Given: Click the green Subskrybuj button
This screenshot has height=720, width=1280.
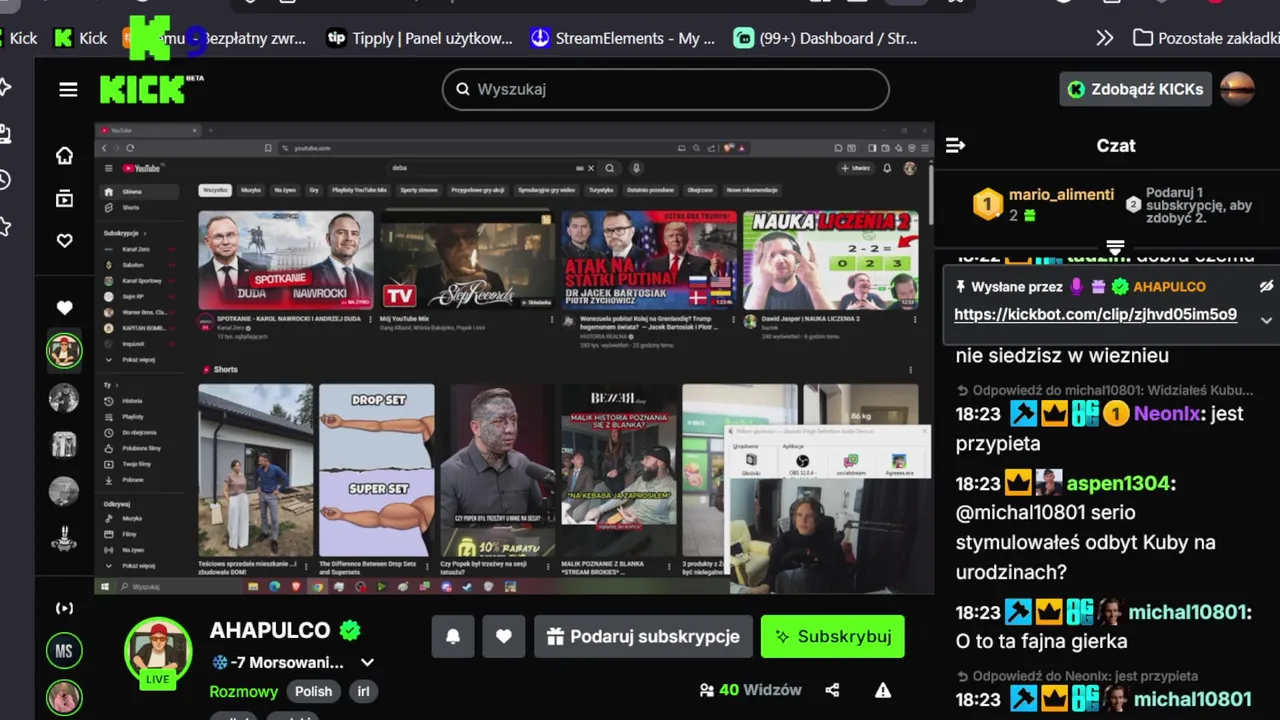Looking at the screenshot, I should point(832,636).
